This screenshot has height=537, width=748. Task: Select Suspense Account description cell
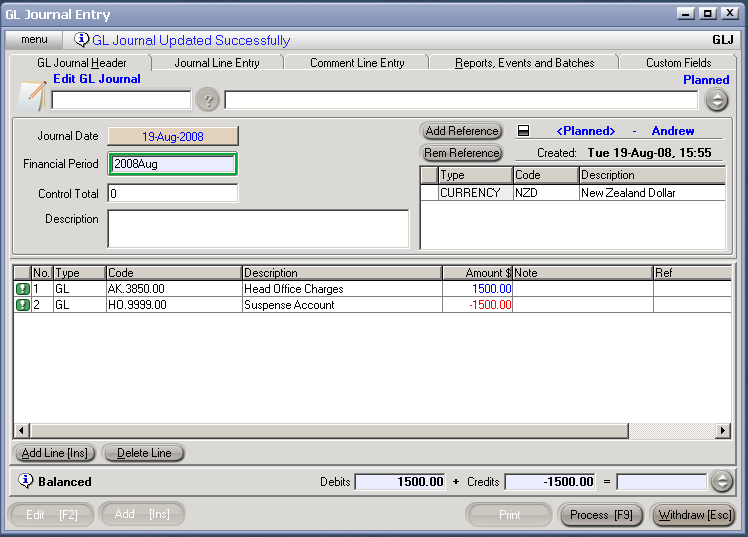(x=342, y=305)
